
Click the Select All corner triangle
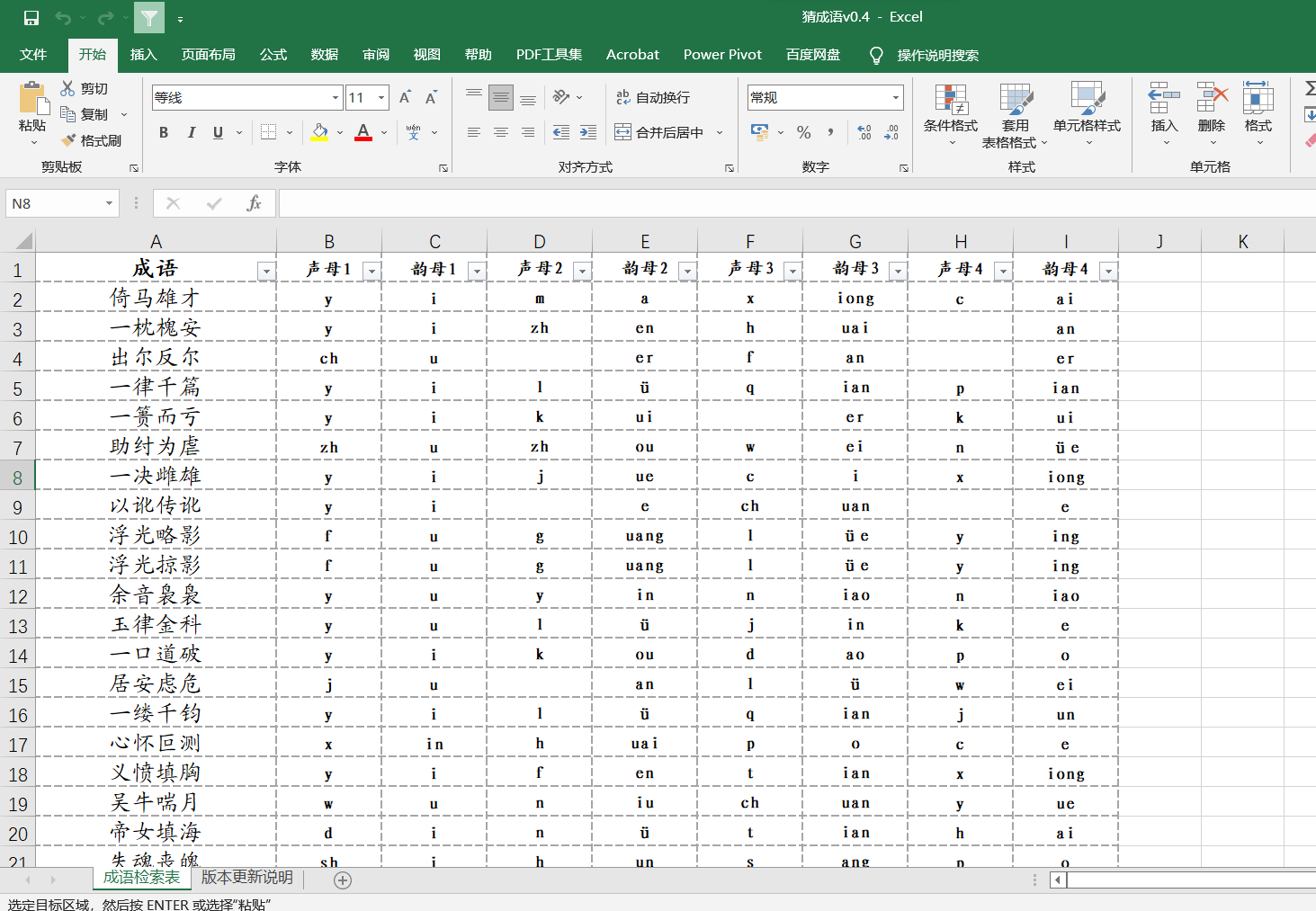point(23,241)
